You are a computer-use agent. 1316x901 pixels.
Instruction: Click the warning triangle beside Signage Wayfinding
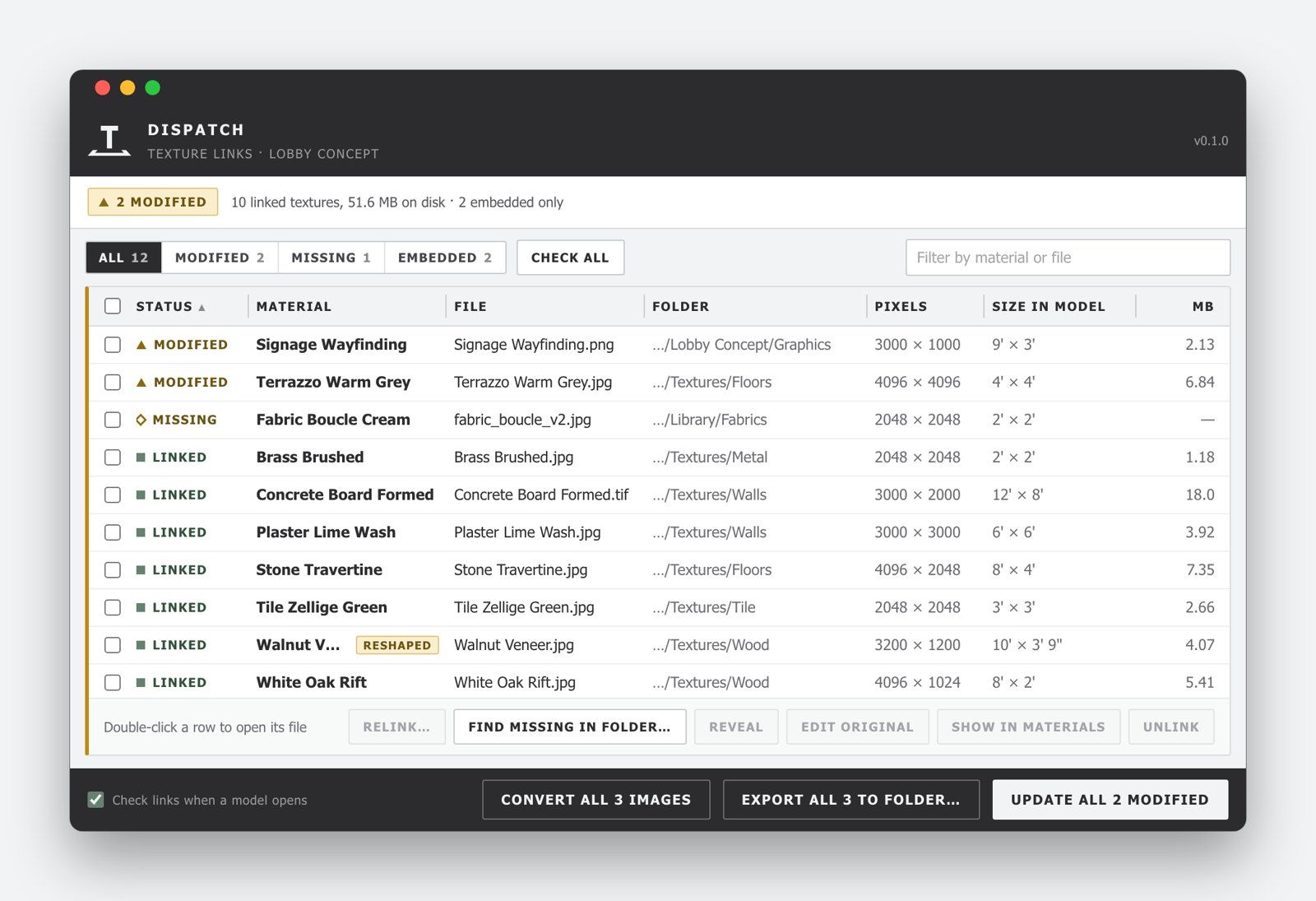[x=141, y=345]
